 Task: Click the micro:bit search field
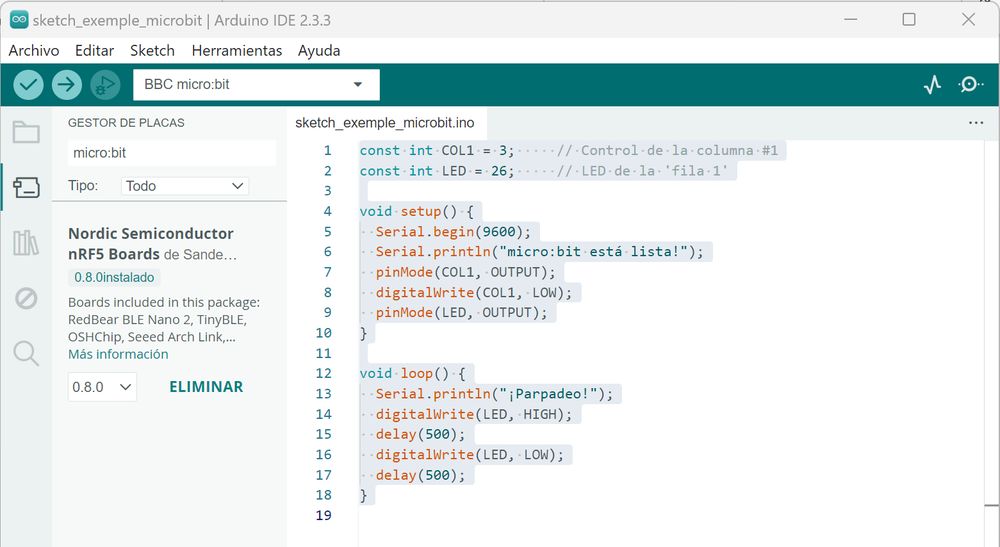172,153
